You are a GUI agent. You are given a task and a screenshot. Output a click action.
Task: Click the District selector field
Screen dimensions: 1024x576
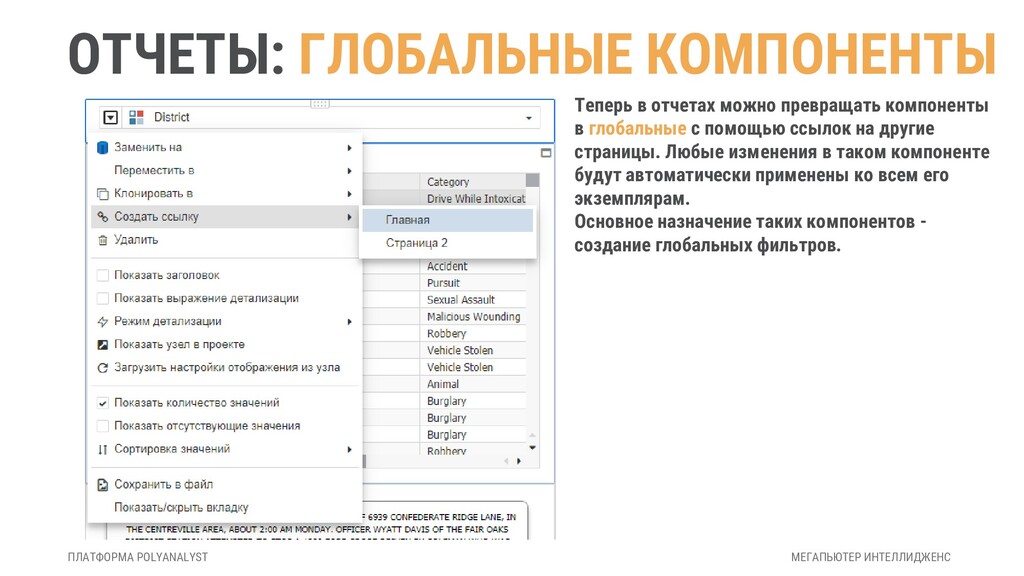pyautogui.click(x=320, y=118)
